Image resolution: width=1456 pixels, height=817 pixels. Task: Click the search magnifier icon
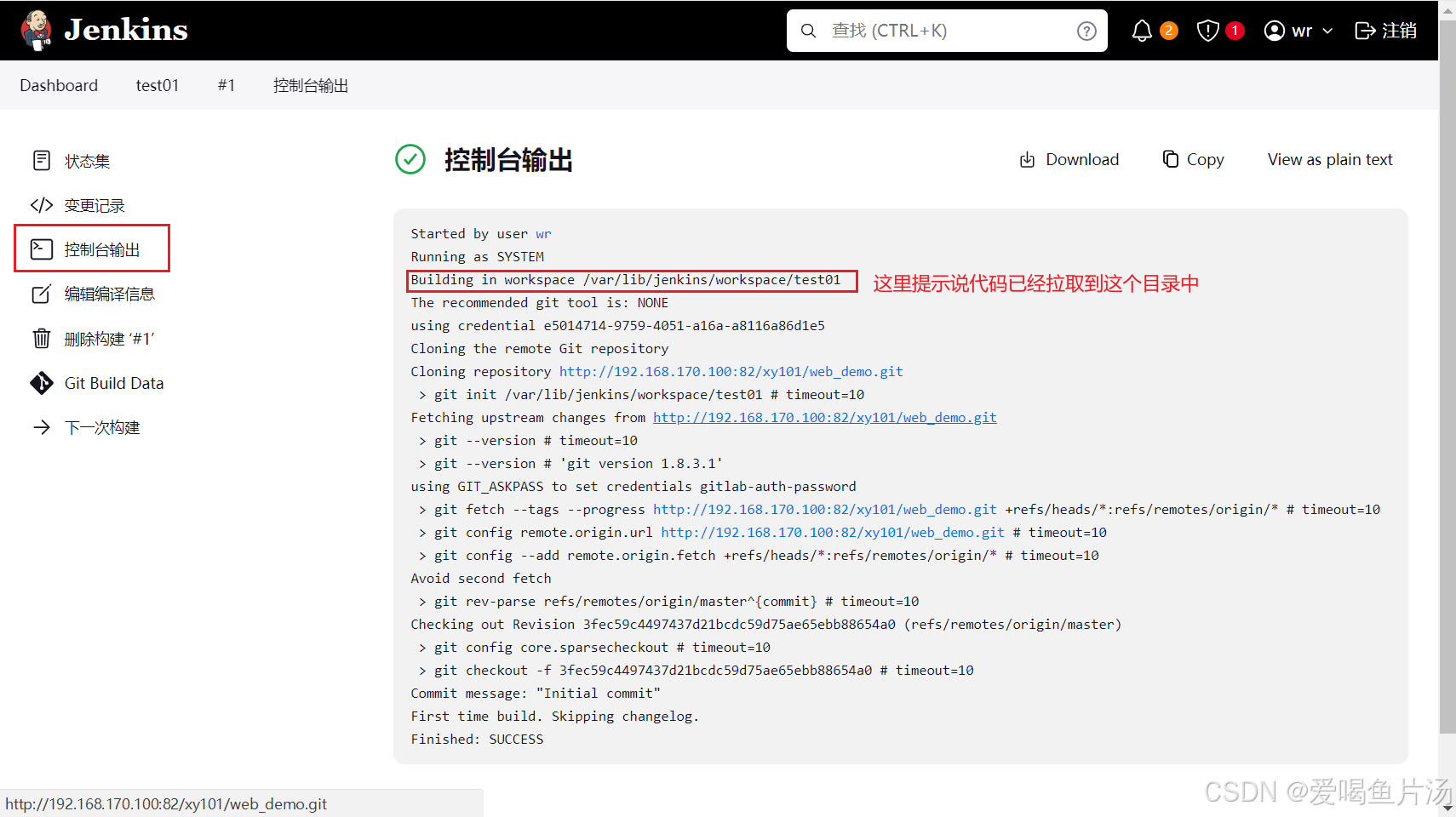pyautogui.click(x=808, y=31)
